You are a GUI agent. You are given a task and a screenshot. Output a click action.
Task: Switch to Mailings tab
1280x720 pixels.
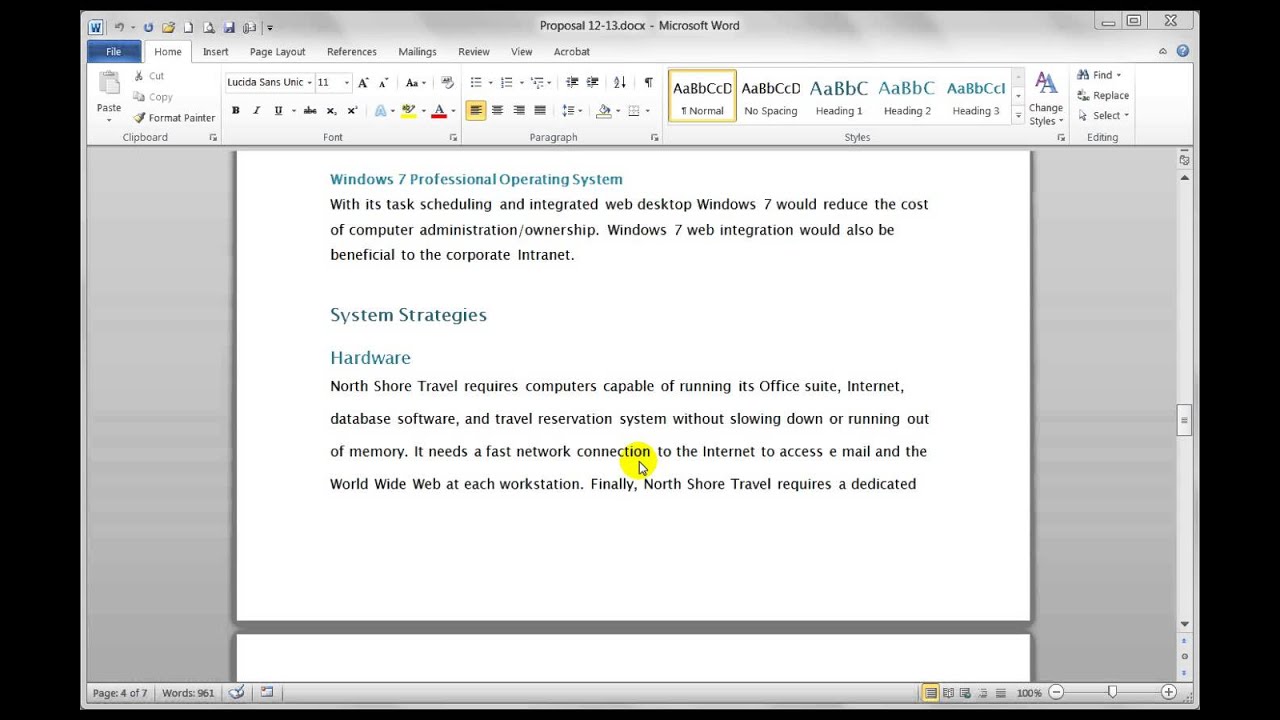(x=417, y=52)
